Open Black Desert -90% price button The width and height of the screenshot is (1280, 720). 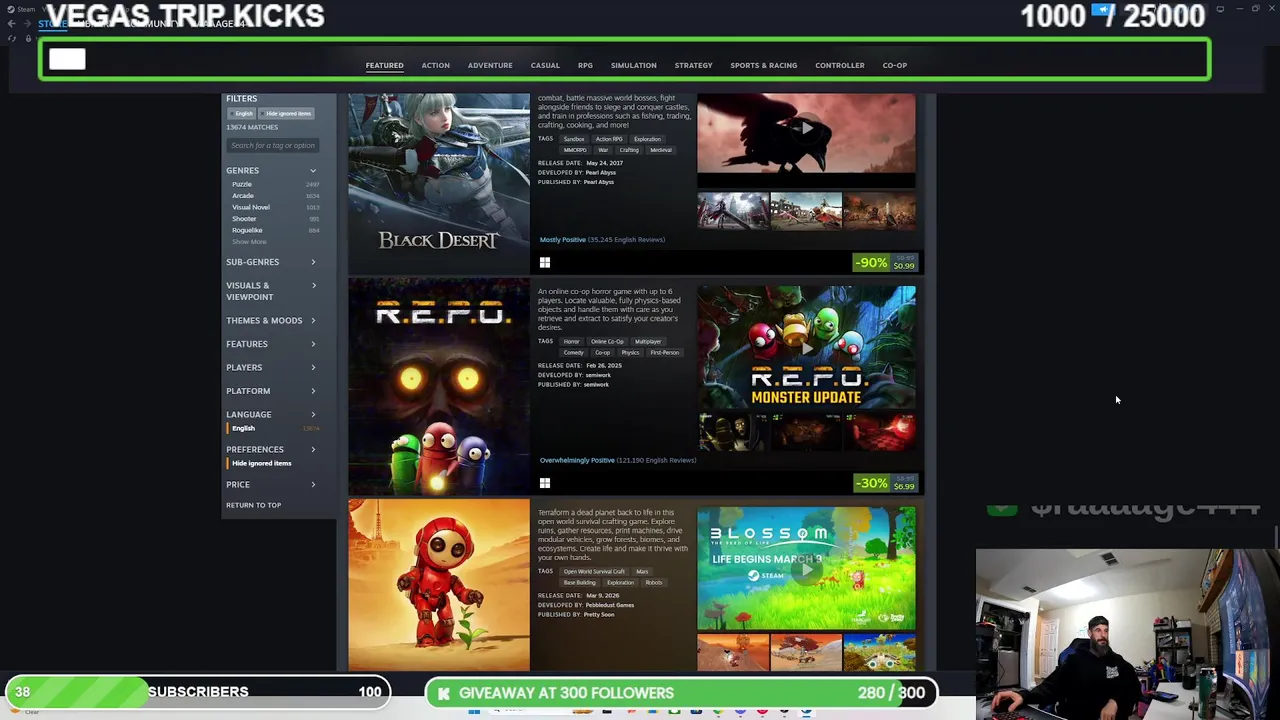click(x=885, y=262)
